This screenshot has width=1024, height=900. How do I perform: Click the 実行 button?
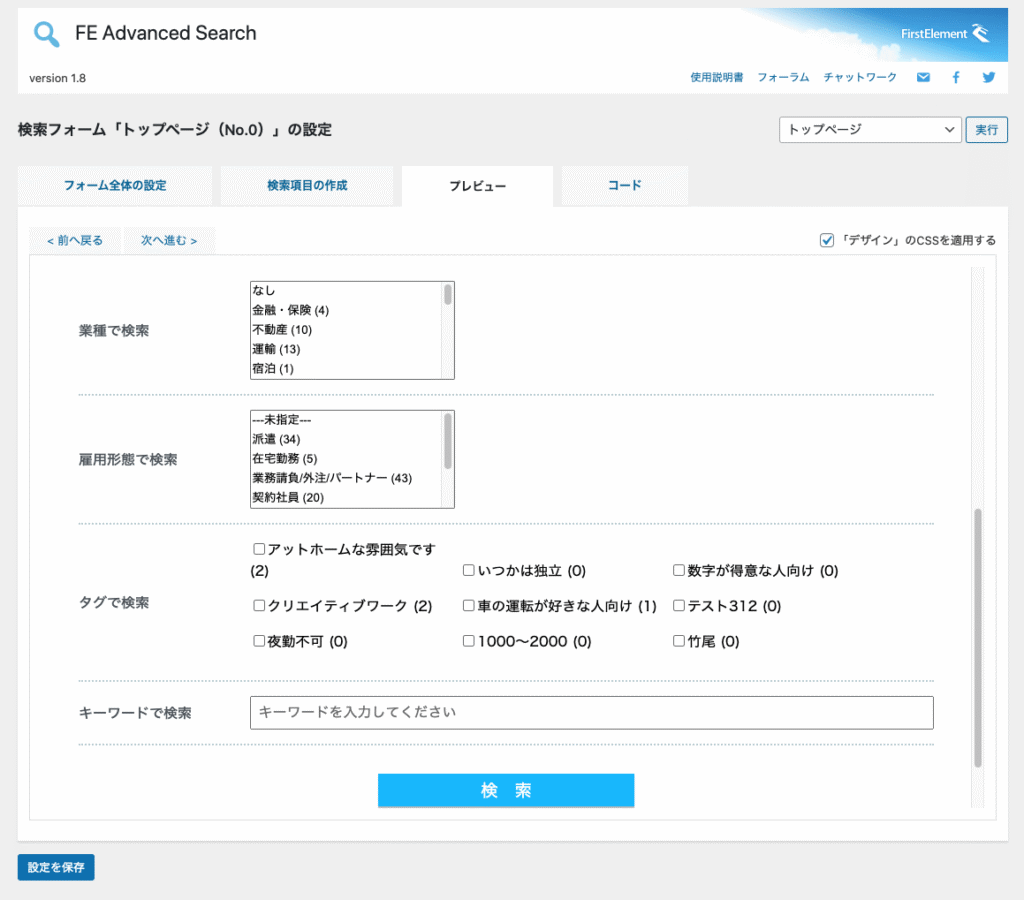[986, 129]
